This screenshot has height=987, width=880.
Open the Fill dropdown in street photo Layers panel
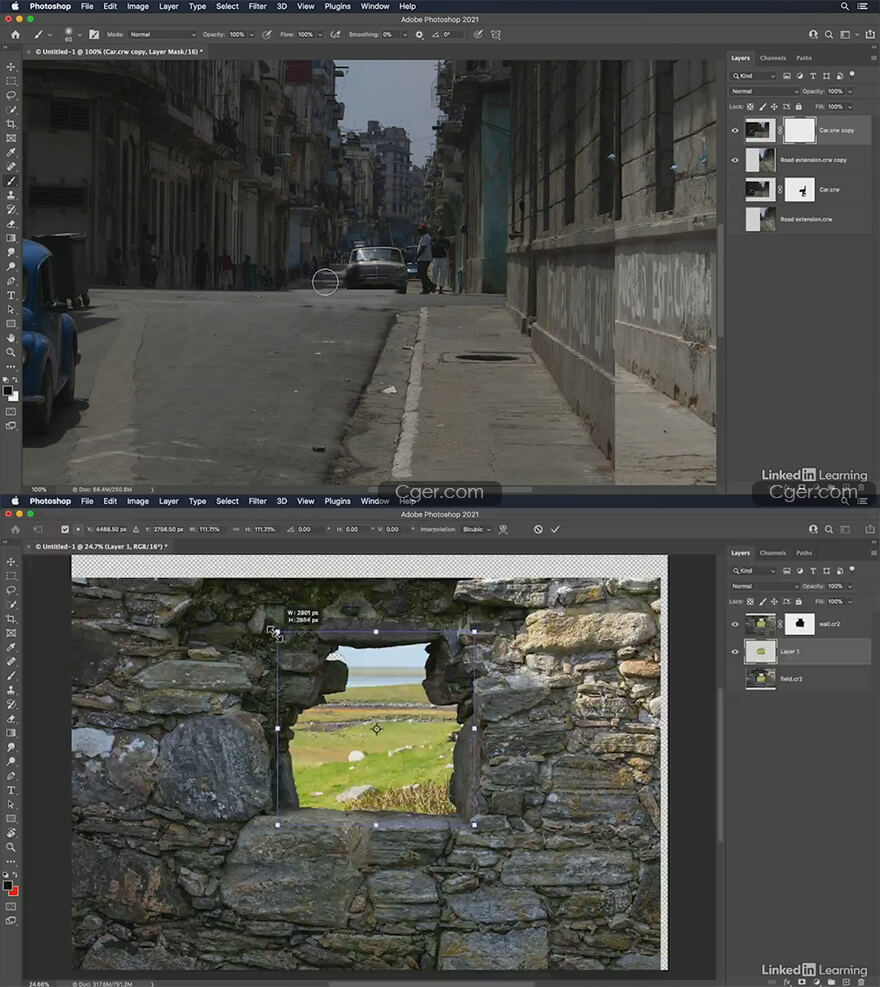pyautogui.click(x=850, y=107)
